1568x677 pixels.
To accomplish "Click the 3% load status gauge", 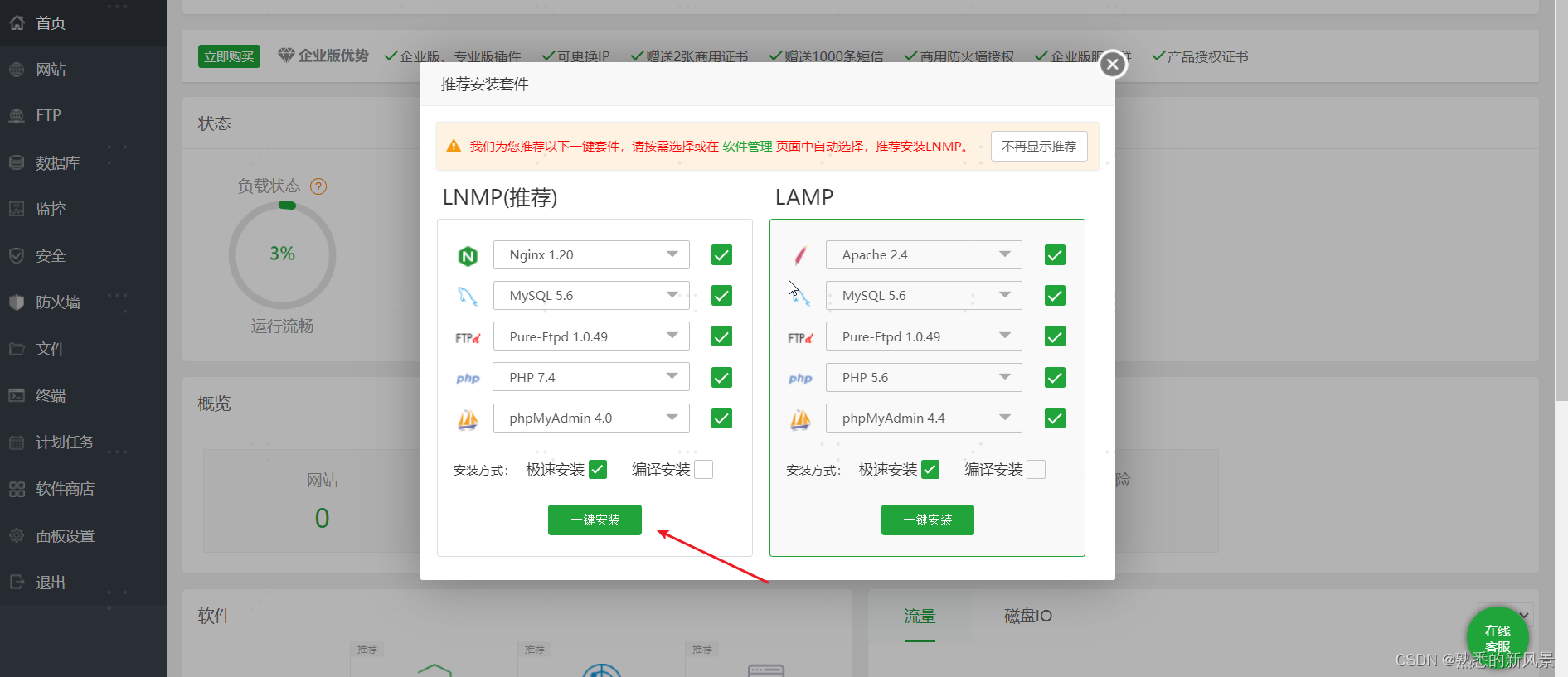I will 282,254.
